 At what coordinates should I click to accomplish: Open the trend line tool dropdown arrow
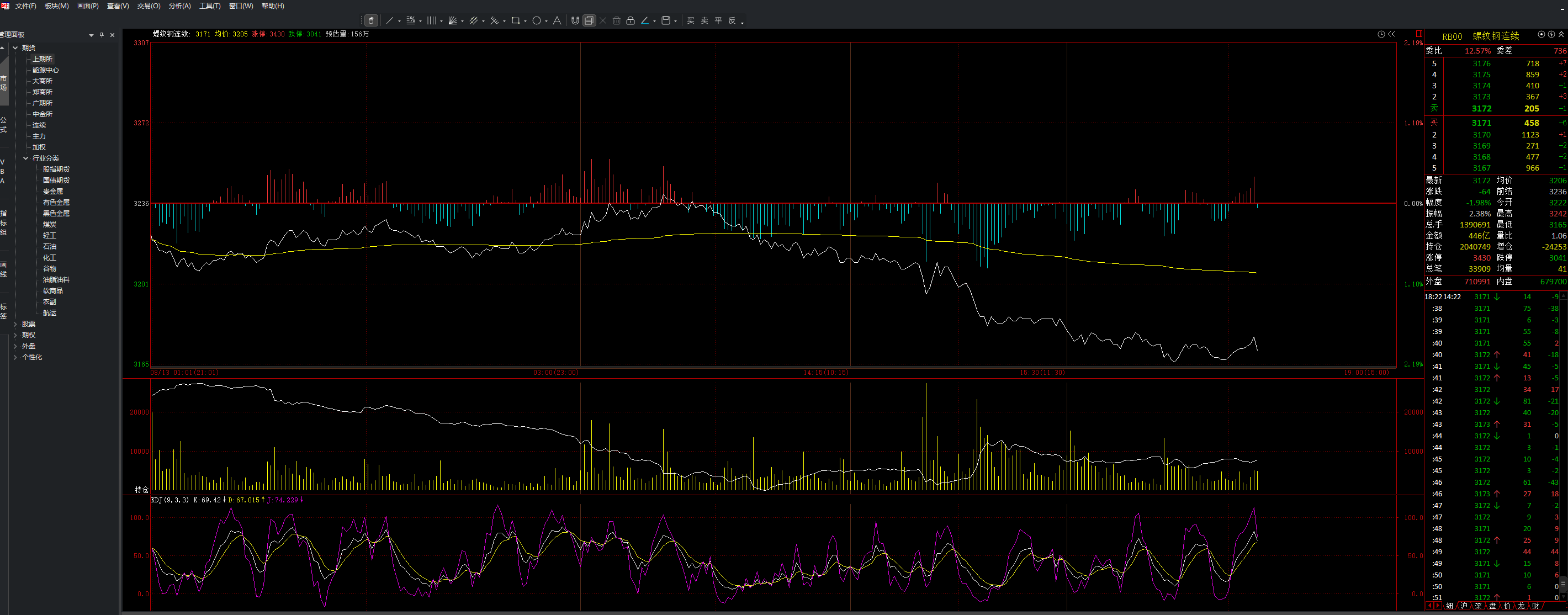[x=399, y=22]
